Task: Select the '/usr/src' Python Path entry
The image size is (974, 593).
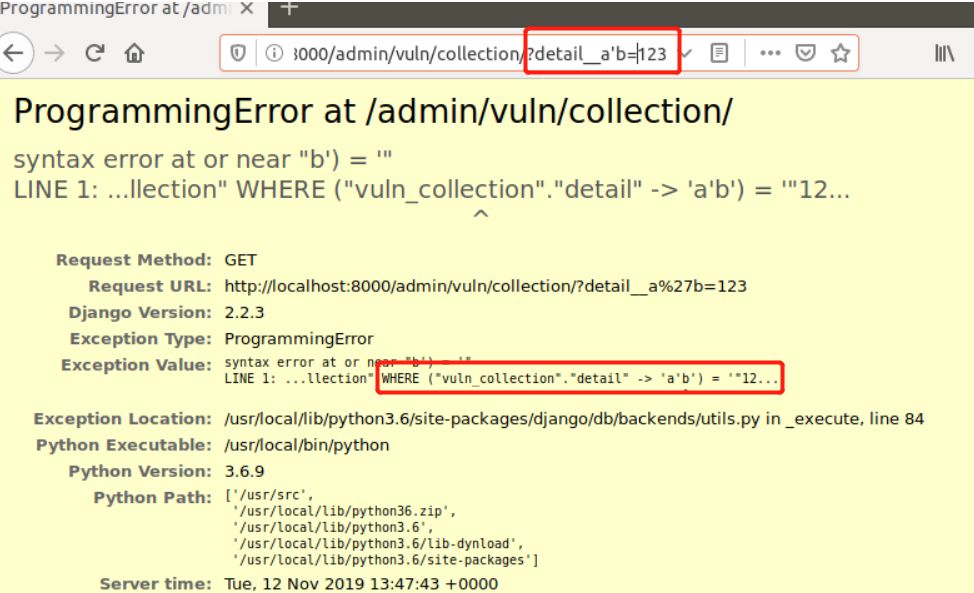Action: coord(269,495)
